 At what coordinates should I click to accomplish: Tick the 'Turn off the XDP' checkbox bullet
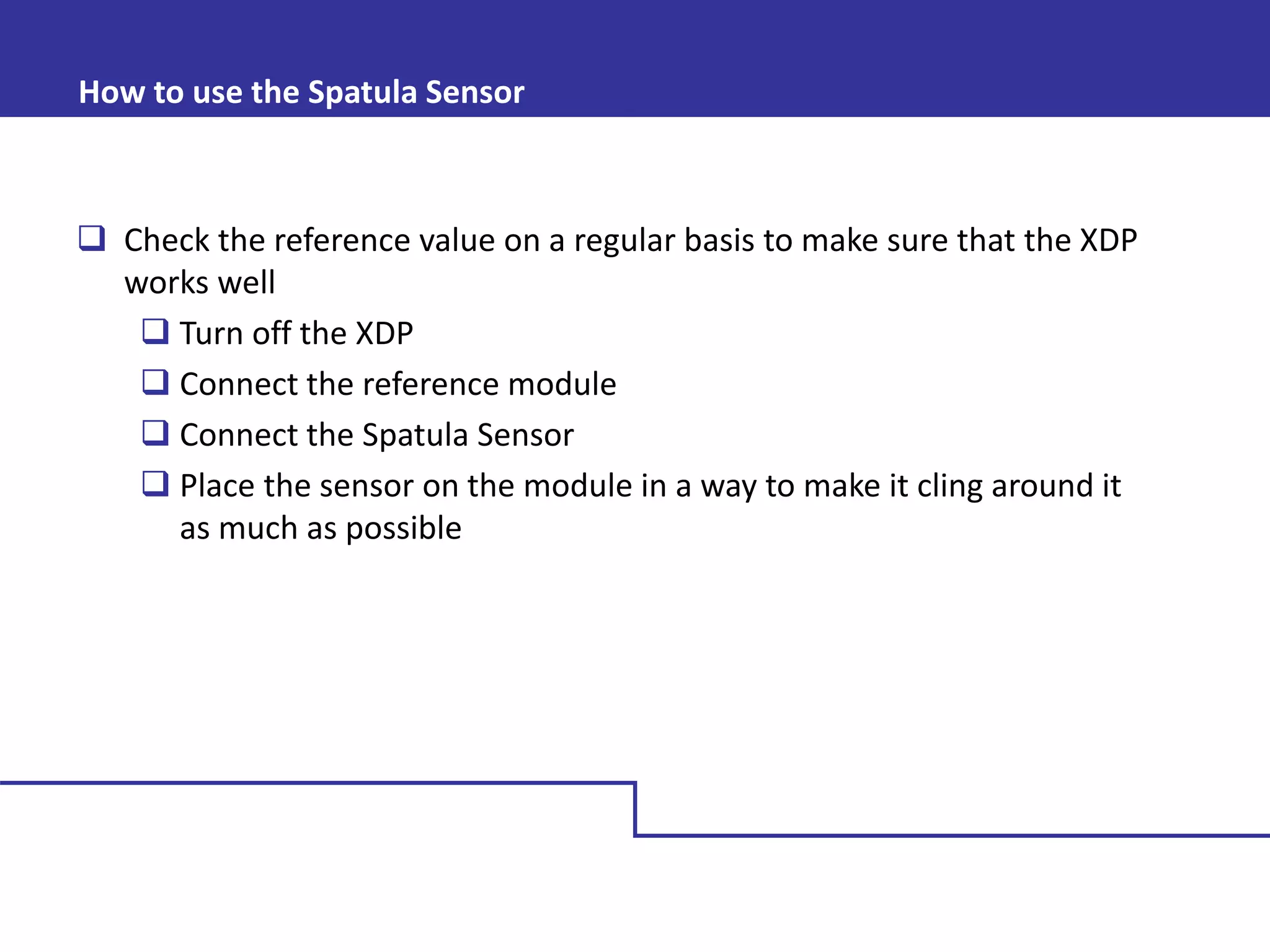[155, 332]
